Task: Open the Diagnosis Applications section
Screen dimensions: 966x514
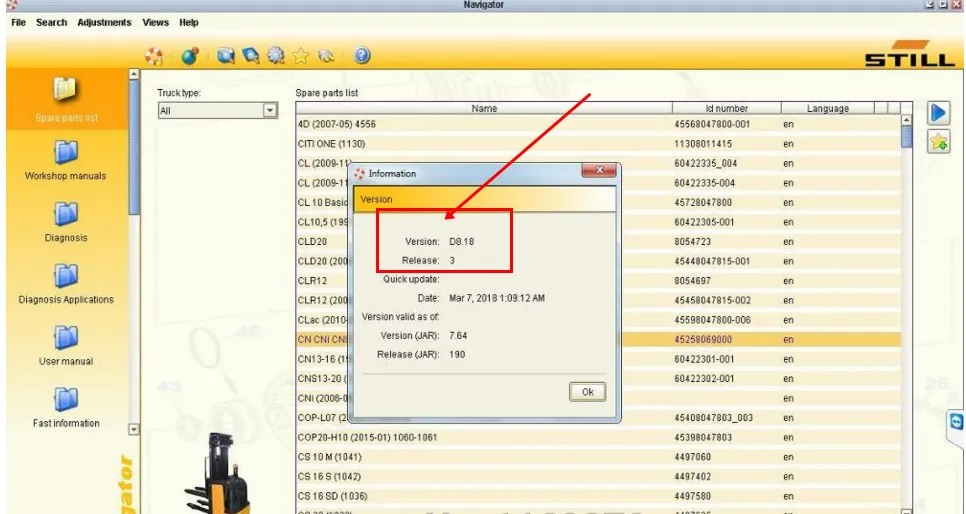Action: [66, 284]
